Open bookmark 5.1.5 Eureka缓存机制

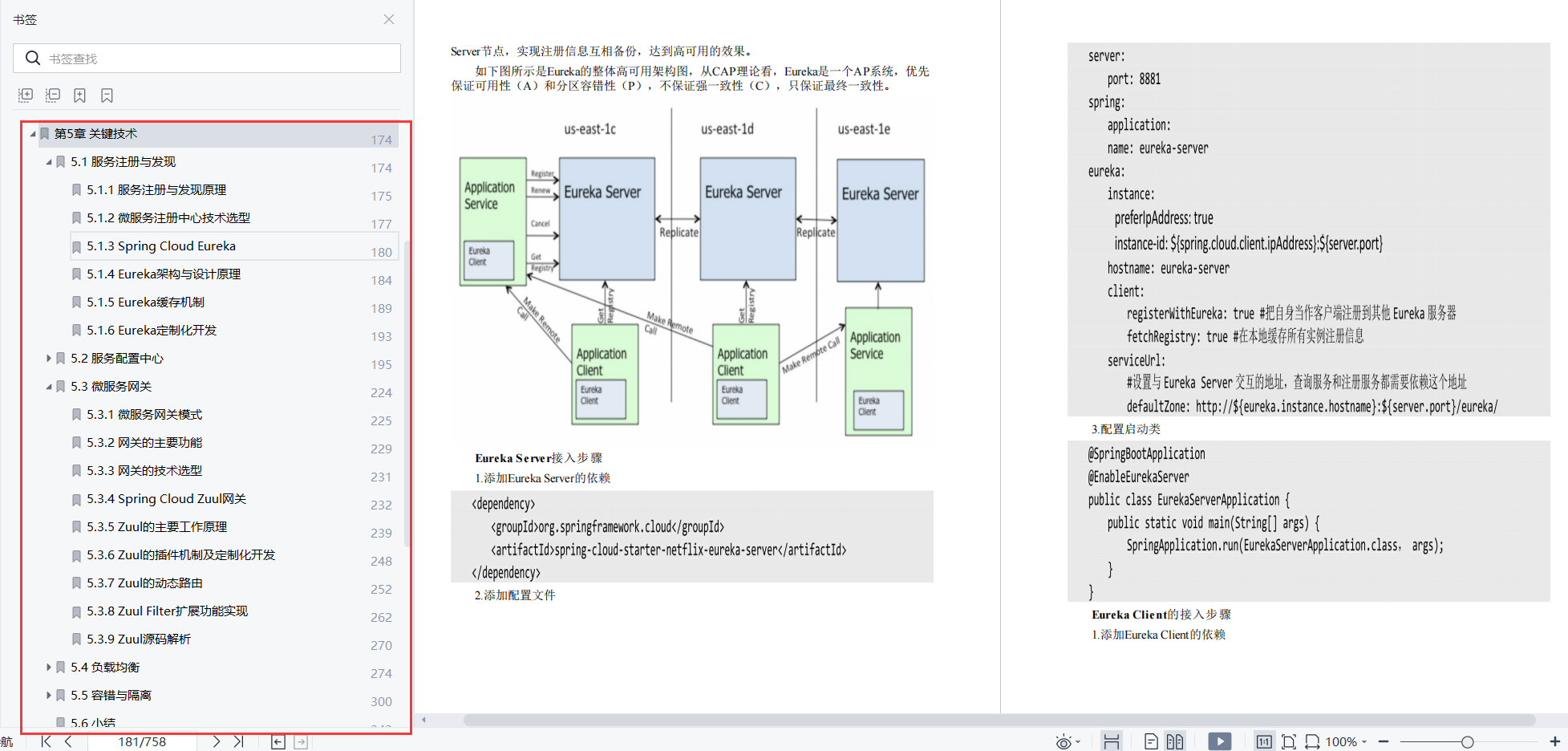[145, 302]
